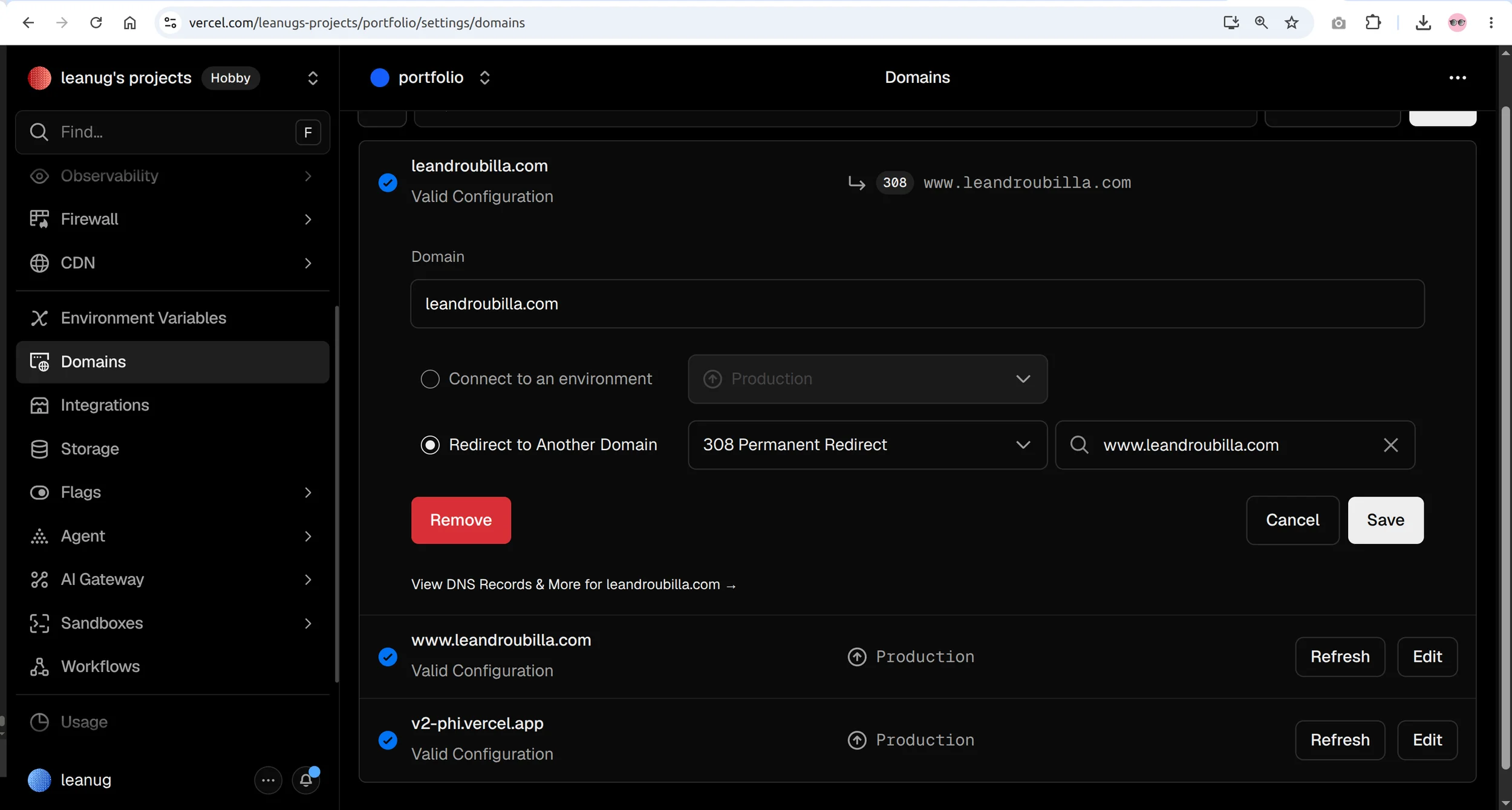Expand the Sandboxes sidebar section
Screen dimensions: 1512x810
(308, 624)
